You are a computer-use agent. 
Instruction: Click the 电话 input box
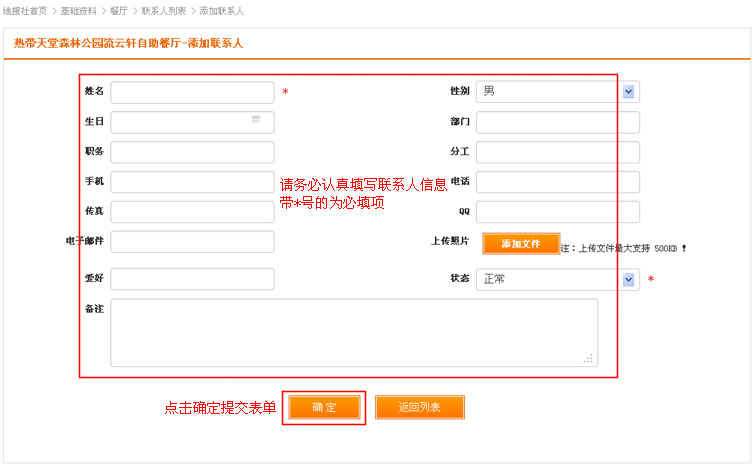(557, 182)
